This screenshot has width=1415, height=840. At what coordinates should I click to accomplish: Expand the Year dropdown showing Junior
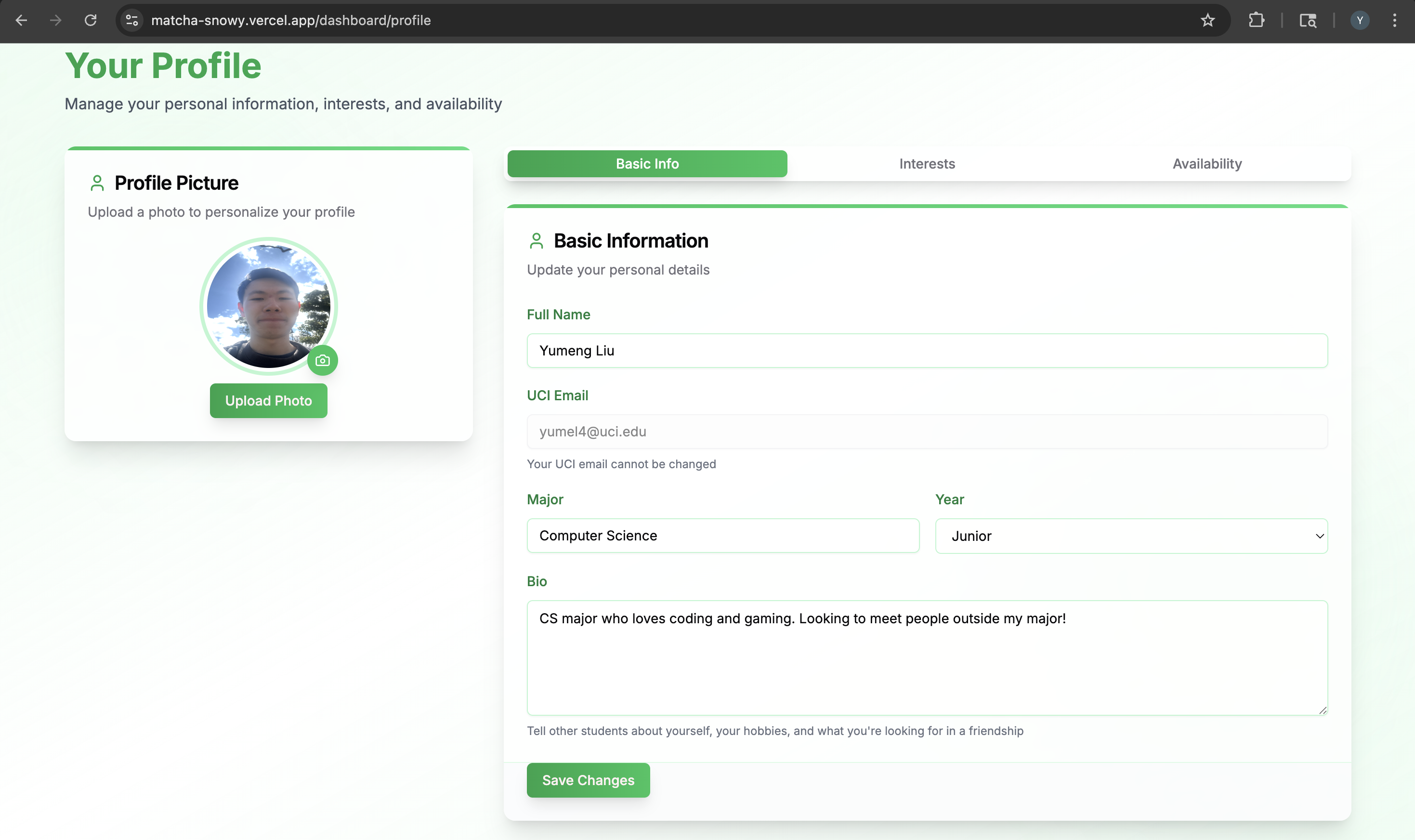(x=1131, y=536)
